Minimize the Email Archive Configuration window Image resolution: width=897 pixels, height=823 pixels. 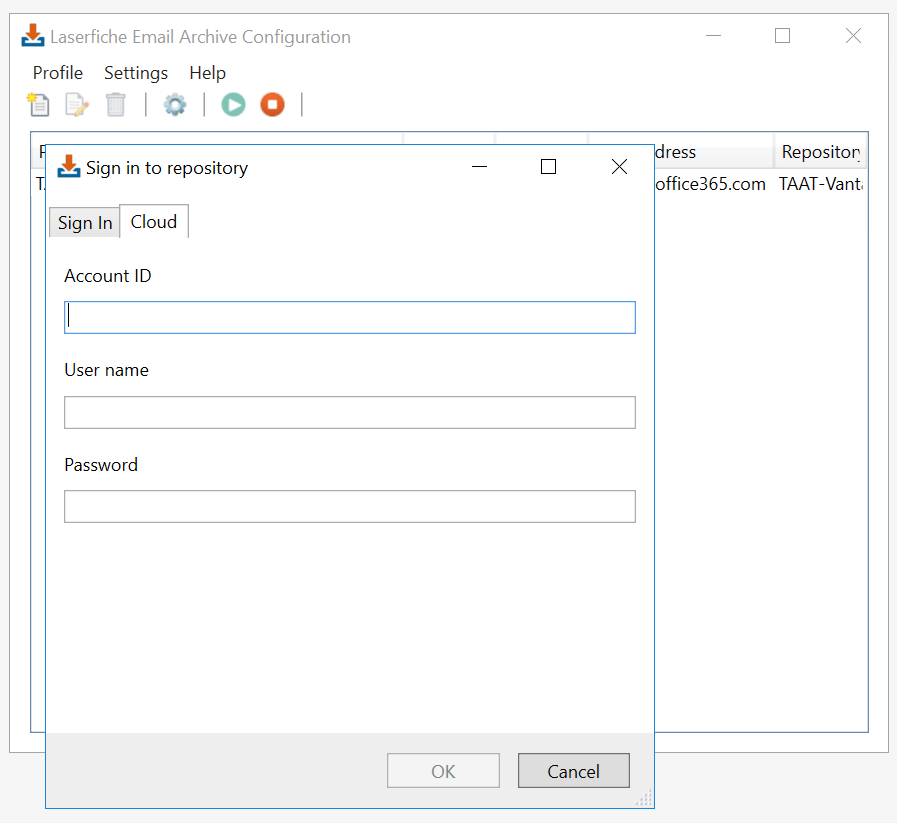coord(713,35)
